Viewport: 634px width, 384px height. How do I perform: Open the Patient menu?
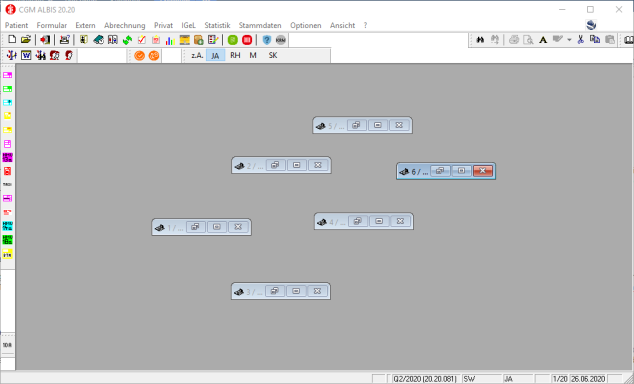[x=17, y=25]
